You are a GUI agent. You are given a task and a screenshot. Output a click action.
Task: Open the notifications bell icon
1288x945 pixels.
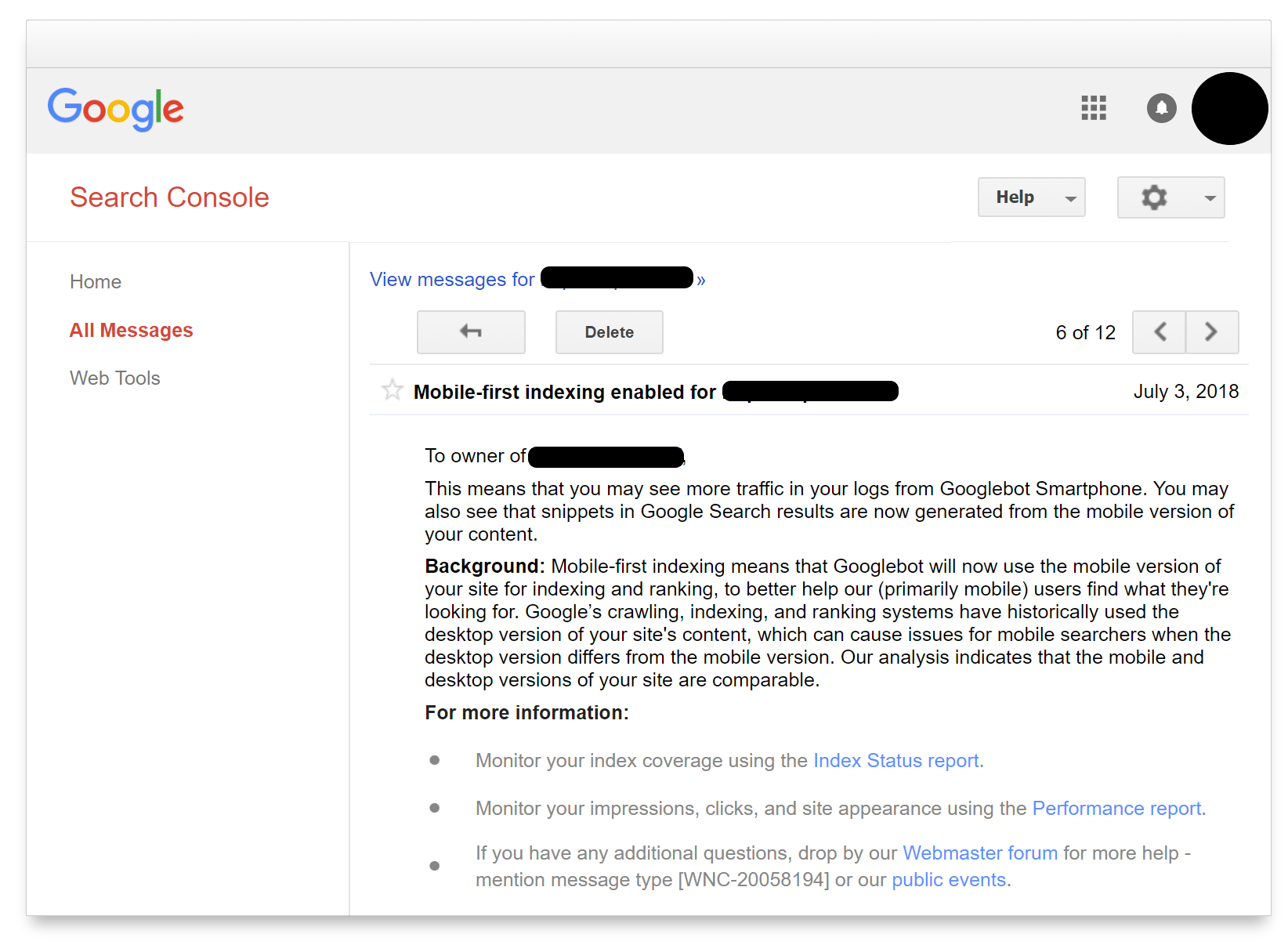tap(1161, 108)
